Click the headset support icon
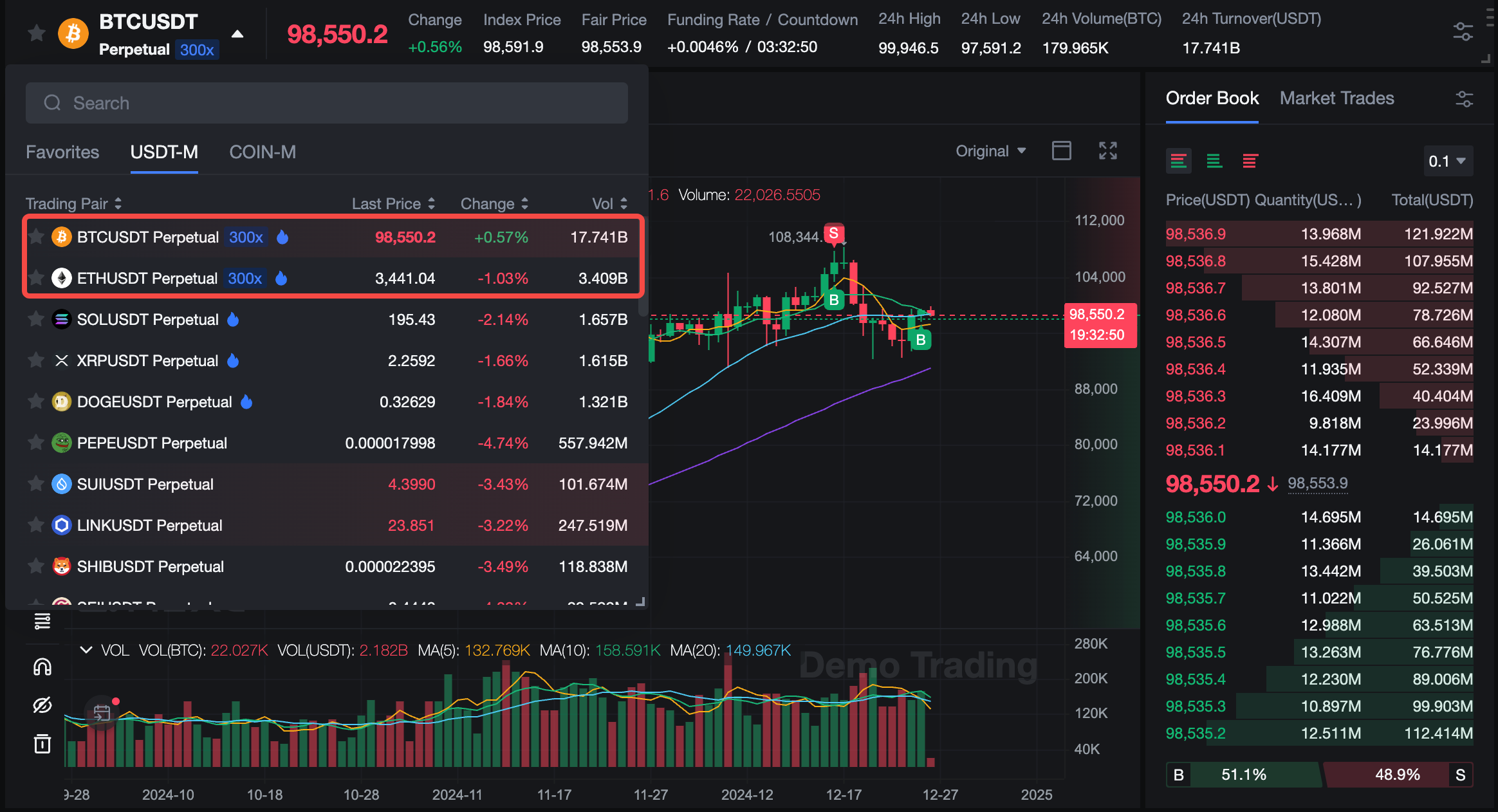Viewport: 1498px width, 812px height. (42, 667)
